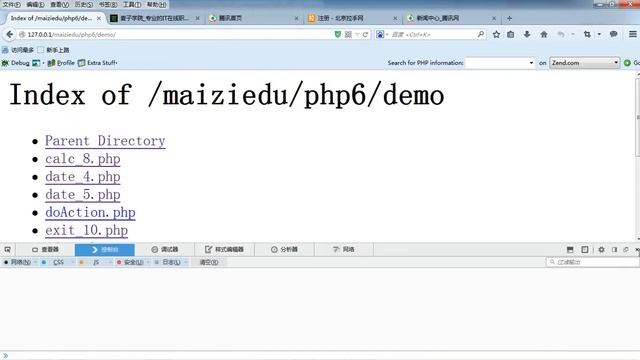This screenshot has height=360, width=640.
Task: Open the 帮助(H) menu
Action: (156, 4)
